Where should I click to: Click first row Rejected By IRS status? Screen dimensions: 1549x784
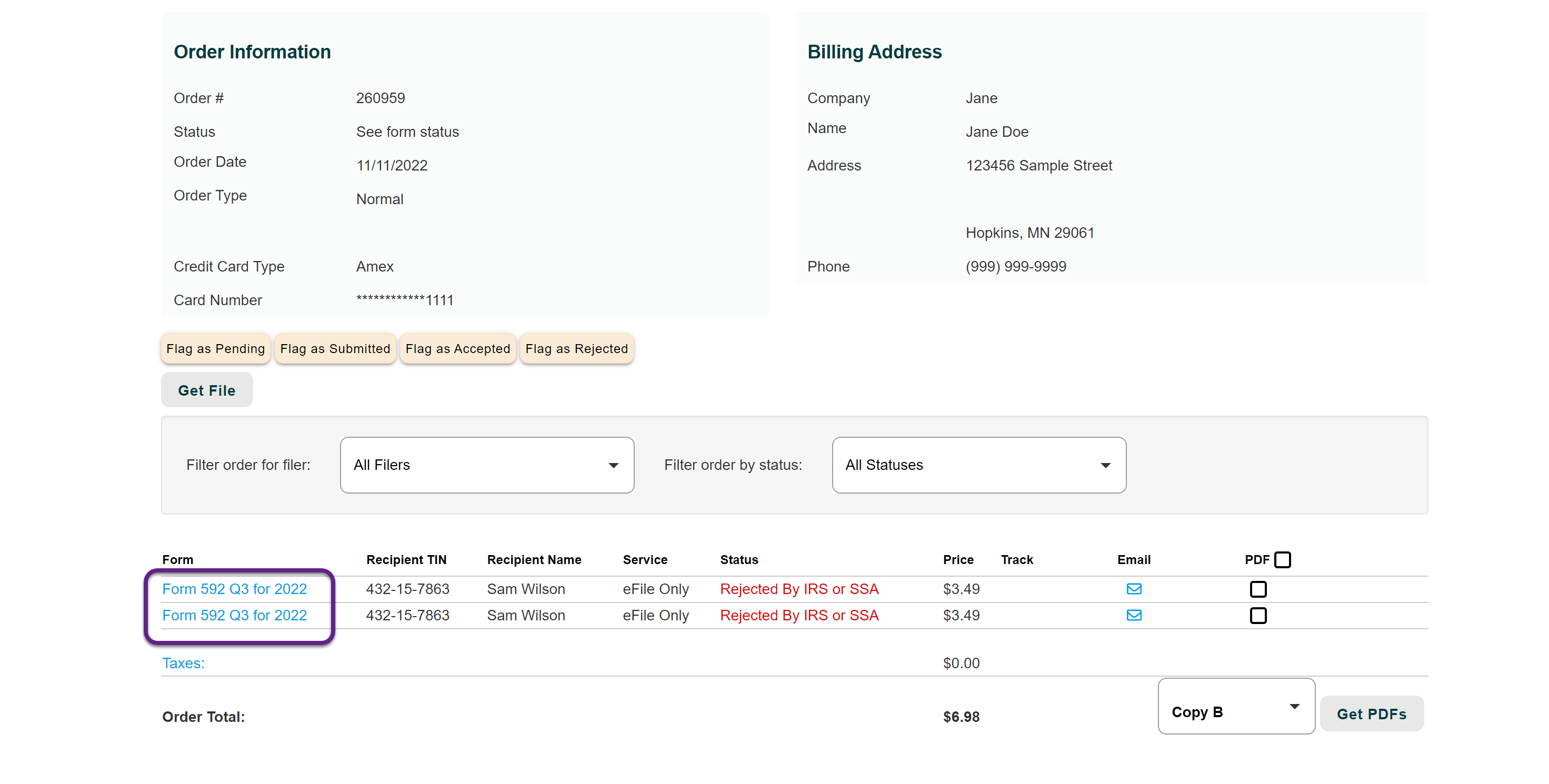click(799, 589)
